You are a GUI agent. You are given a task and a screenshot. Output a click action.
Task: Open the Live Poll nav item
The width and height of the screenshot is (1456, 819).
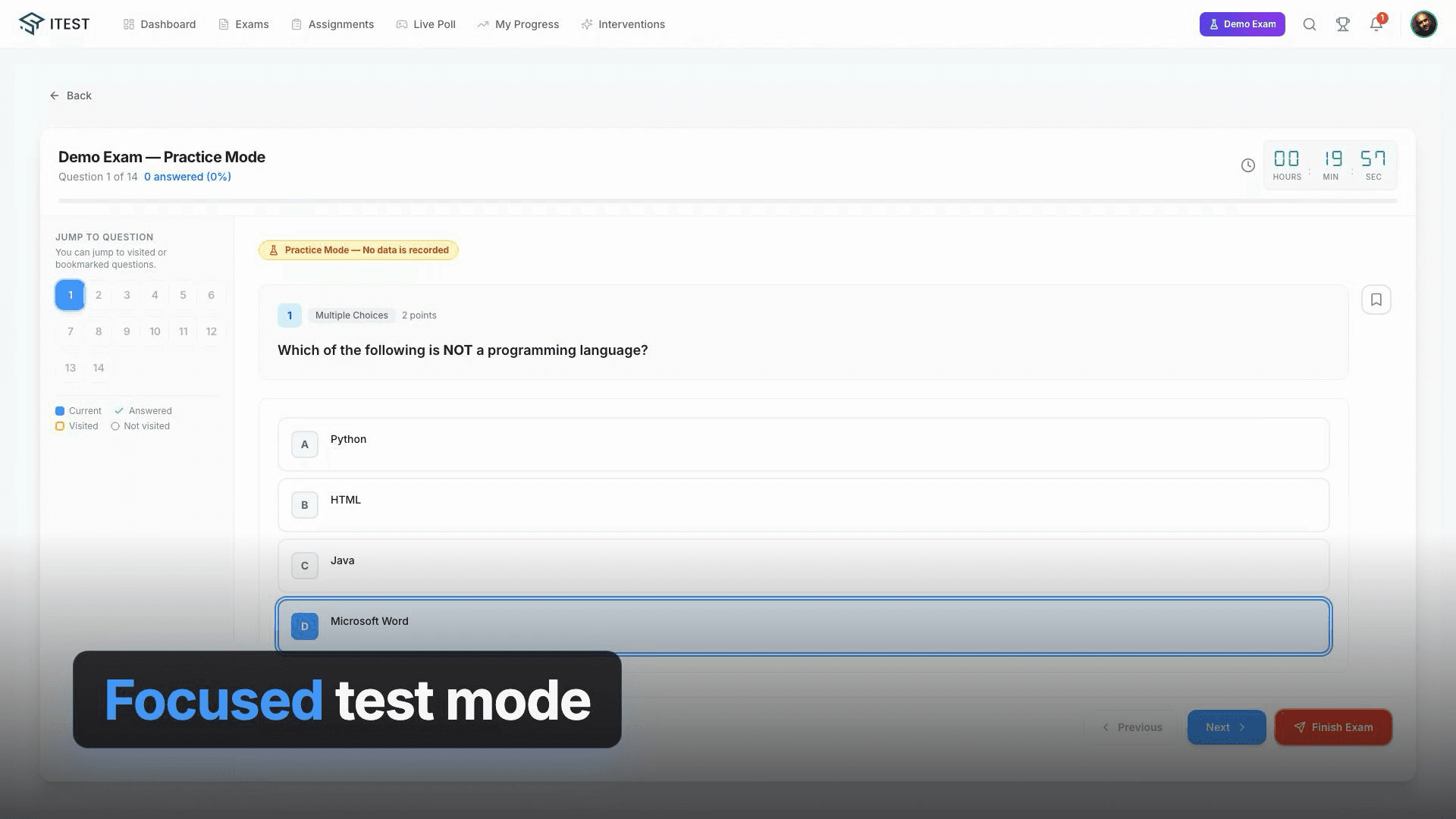425,24
